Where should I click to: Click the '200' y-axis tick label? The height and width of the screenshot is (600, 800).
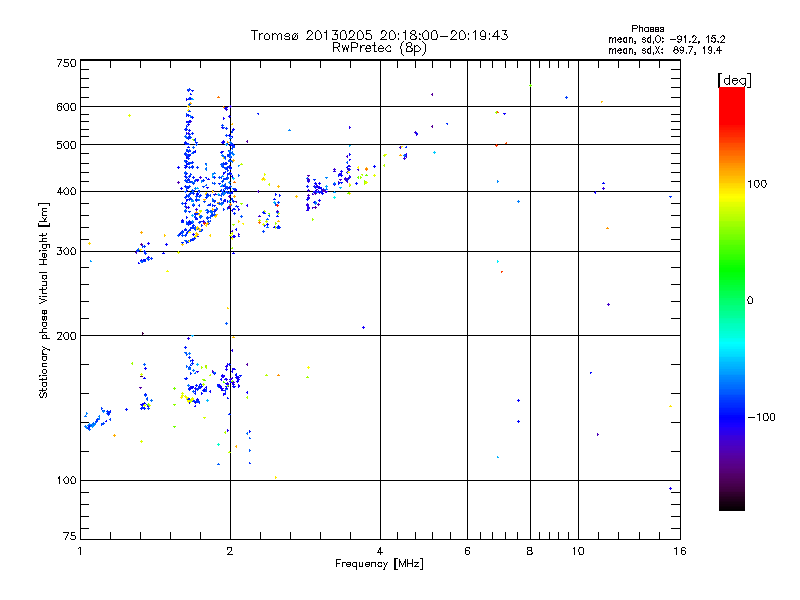coord(66,336)
